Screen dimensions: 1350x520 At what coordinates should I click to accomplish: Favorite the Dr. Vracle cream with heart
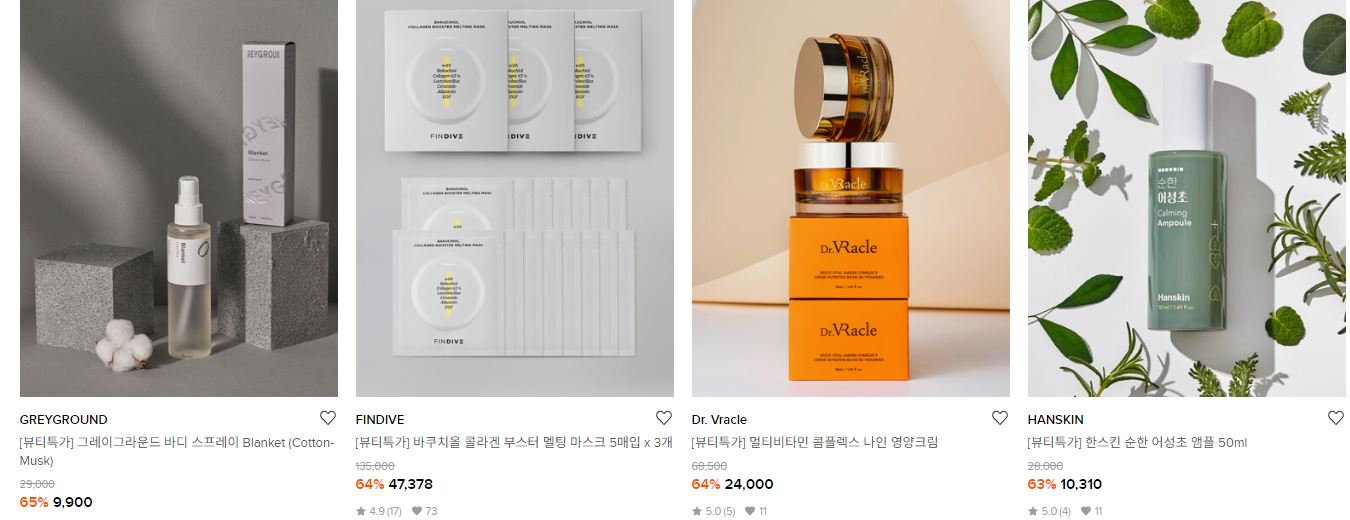click(x=1000, y=418)
